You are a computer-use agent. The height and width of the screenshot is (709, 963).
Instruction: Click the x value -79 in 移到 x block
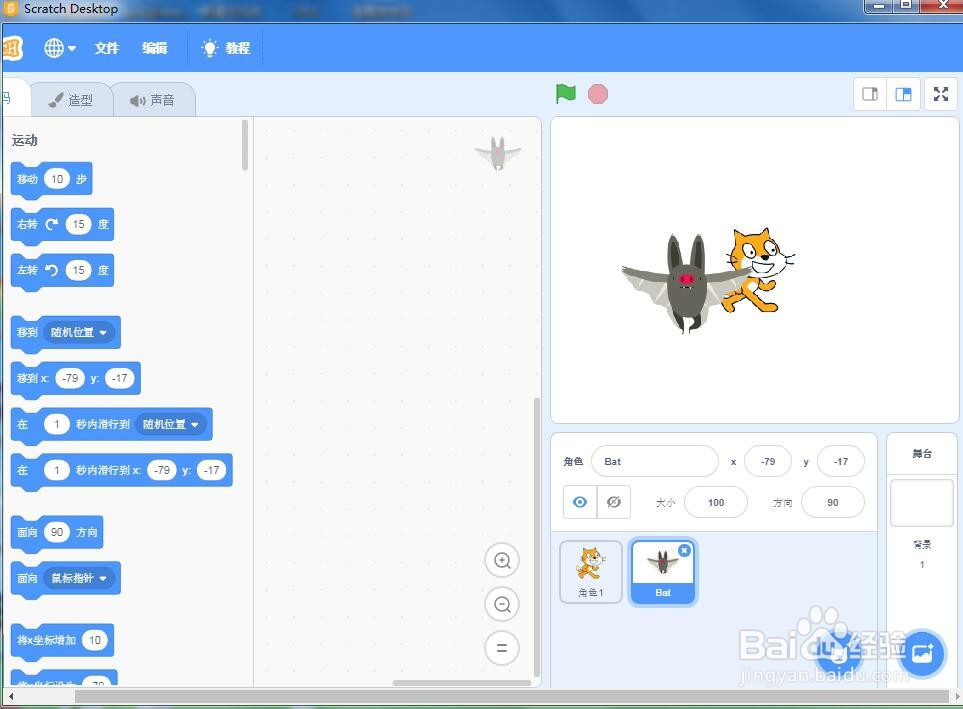[x=69, y=378]
